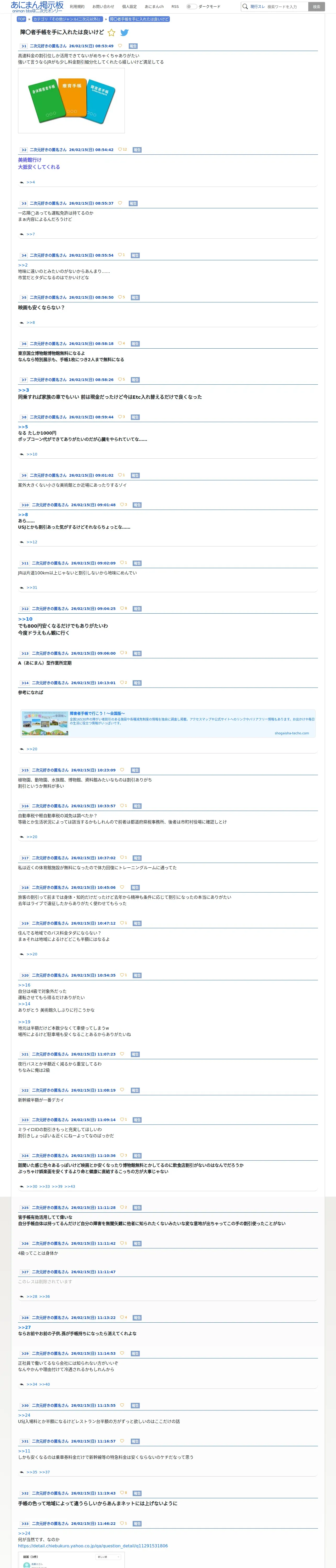
Task: Report post 7 with the 報告 button
Action: (135, 379)
